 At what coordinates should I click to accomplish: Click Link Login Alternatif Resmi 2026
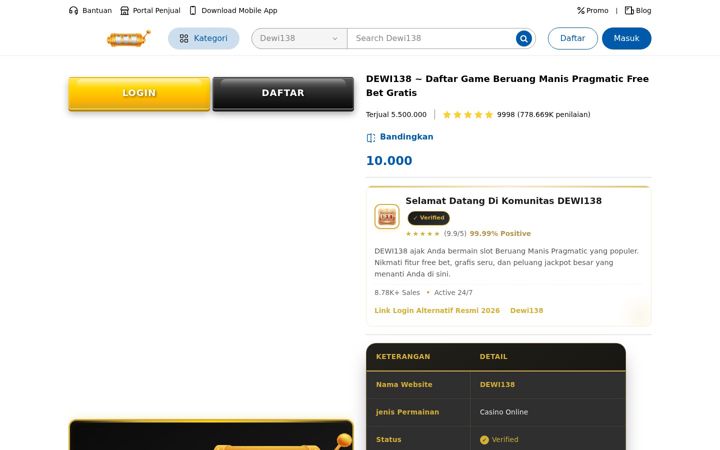click(x=437, y=311)
